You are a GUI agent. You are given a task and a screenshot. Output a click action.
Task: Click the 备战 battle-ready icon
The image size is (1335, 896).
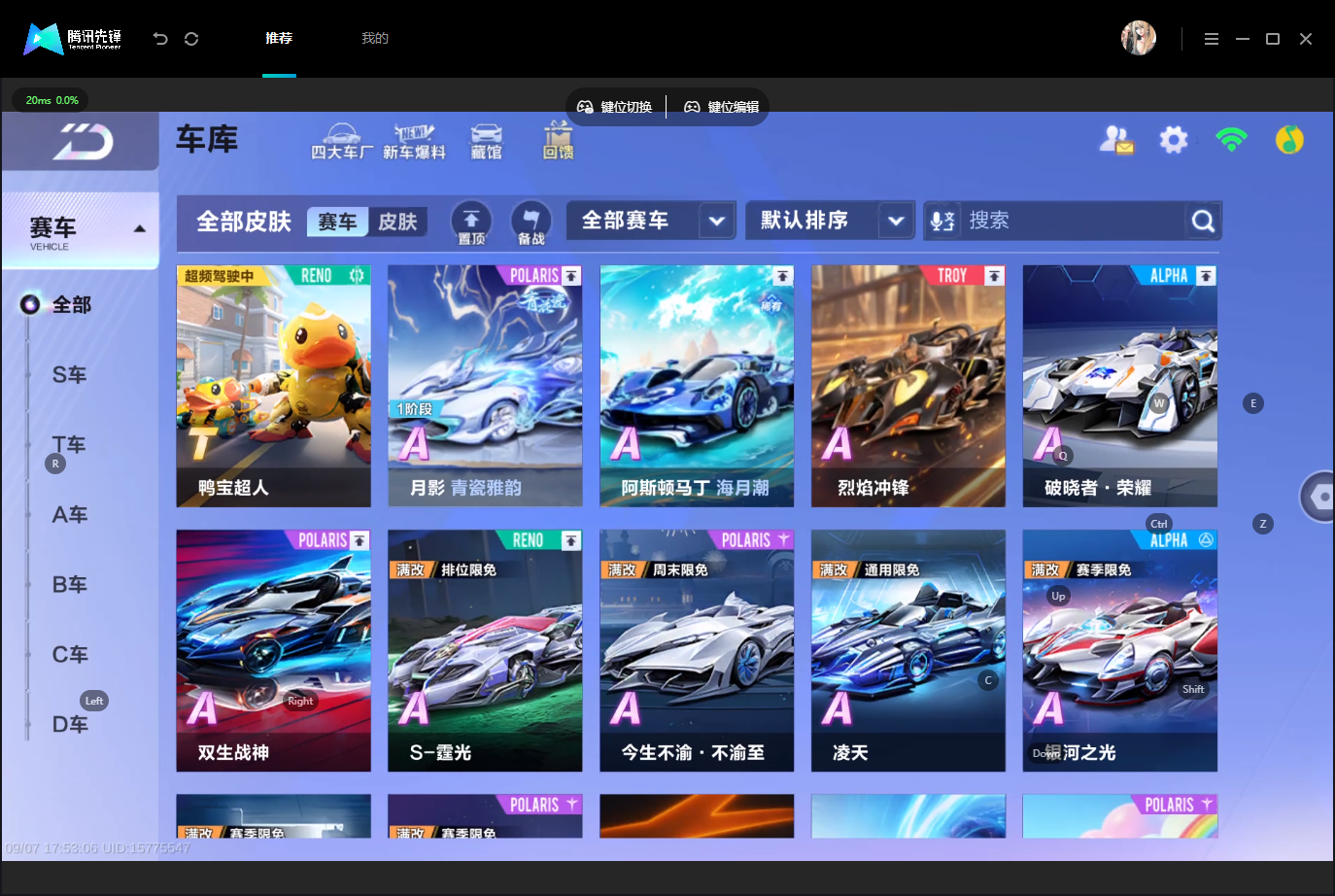coord(531,223)
